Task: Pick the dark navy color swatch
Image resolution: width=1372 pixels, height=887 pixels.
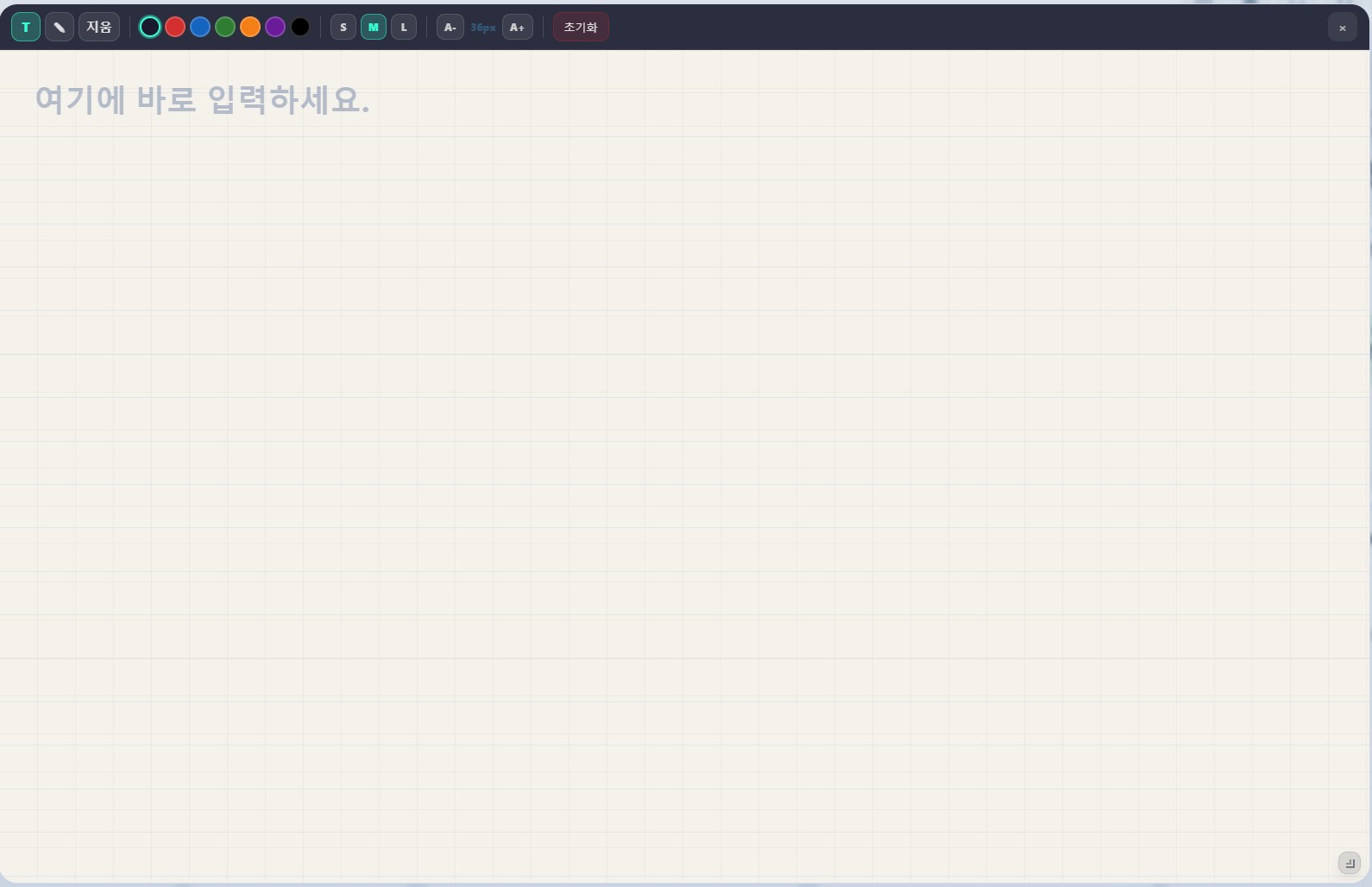Action: coord(150,28)
